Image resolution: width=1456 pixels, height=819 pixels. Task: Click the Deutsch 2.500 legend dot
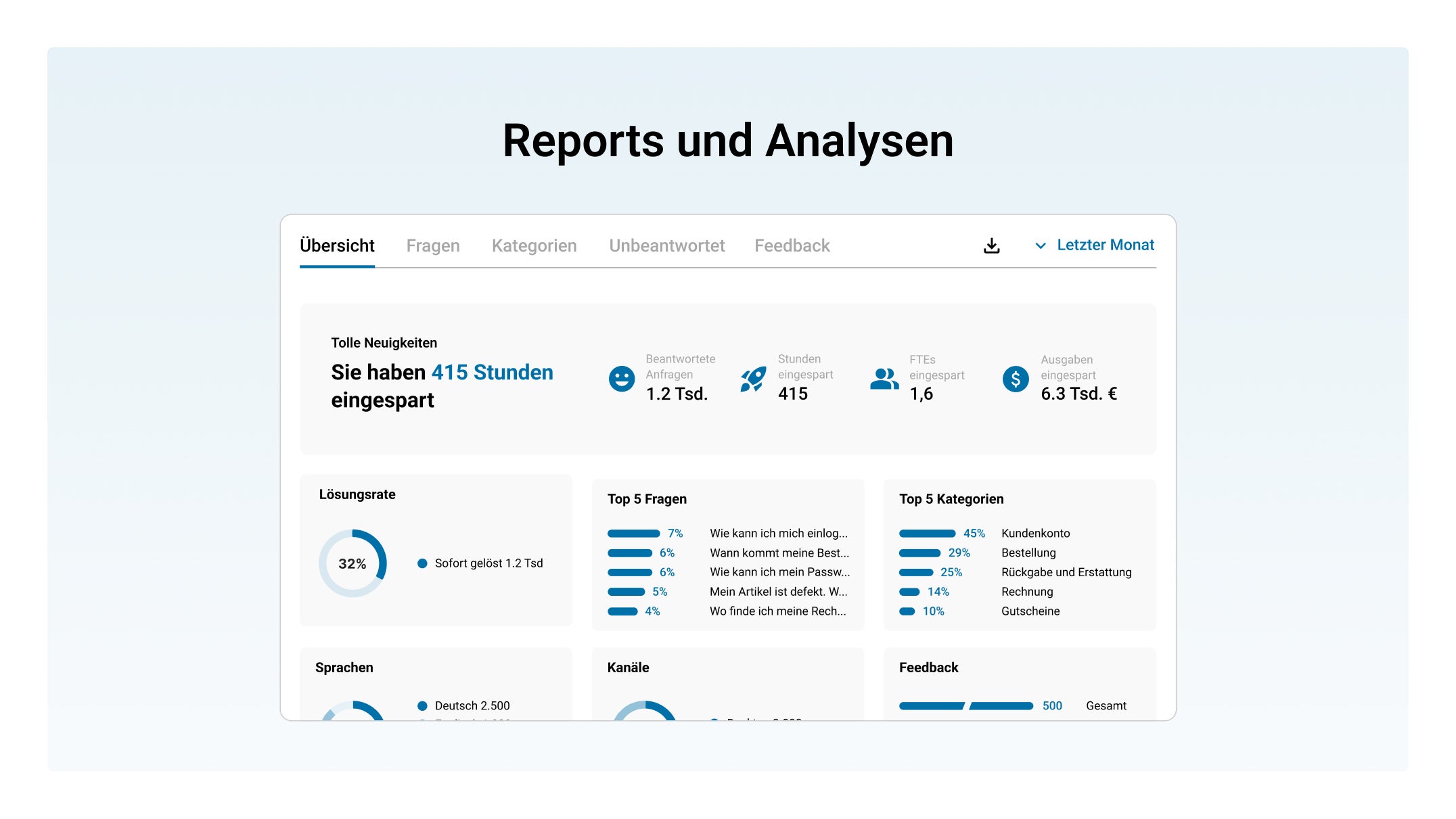pos(422,706)
